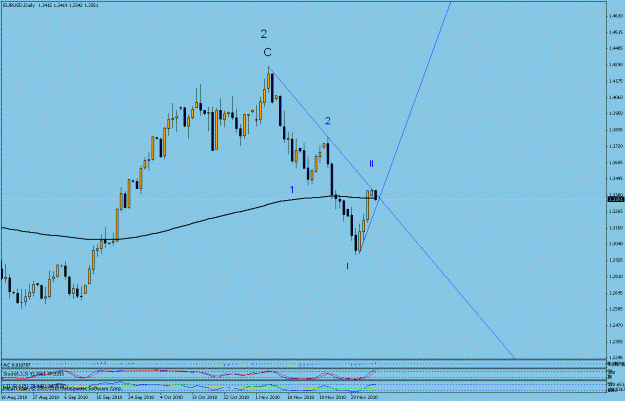
Task: Click the "15 Sep 2010" date label
Action: (x=110, y=397)
